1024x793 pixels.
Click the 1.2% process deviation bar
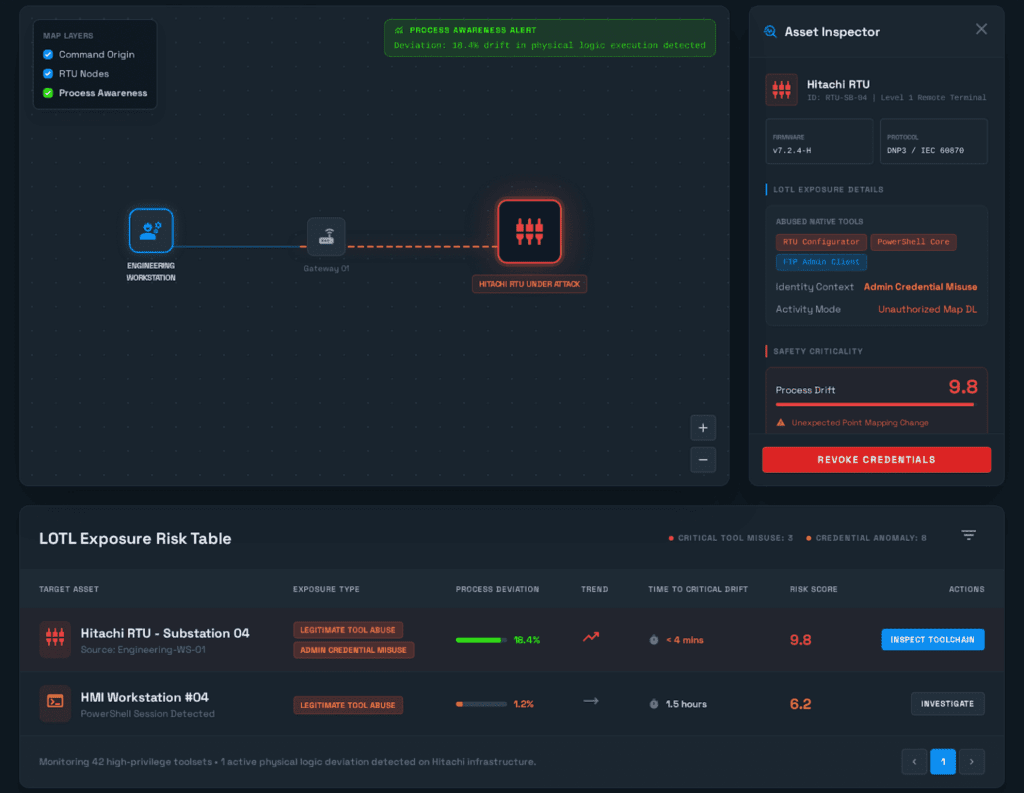tap(481, 704)
